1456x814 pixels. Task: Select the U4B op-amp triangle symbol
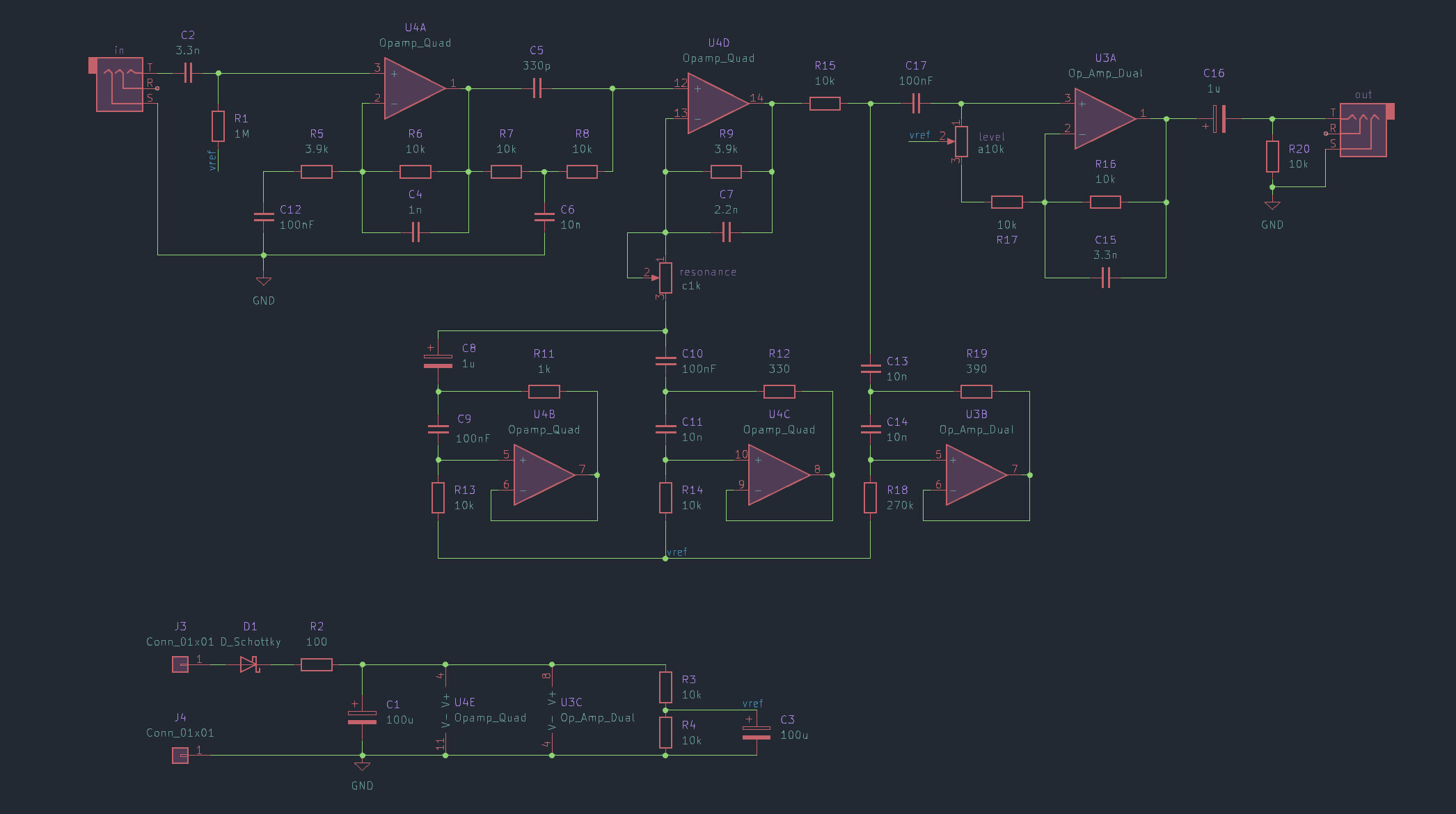point(544,475)
